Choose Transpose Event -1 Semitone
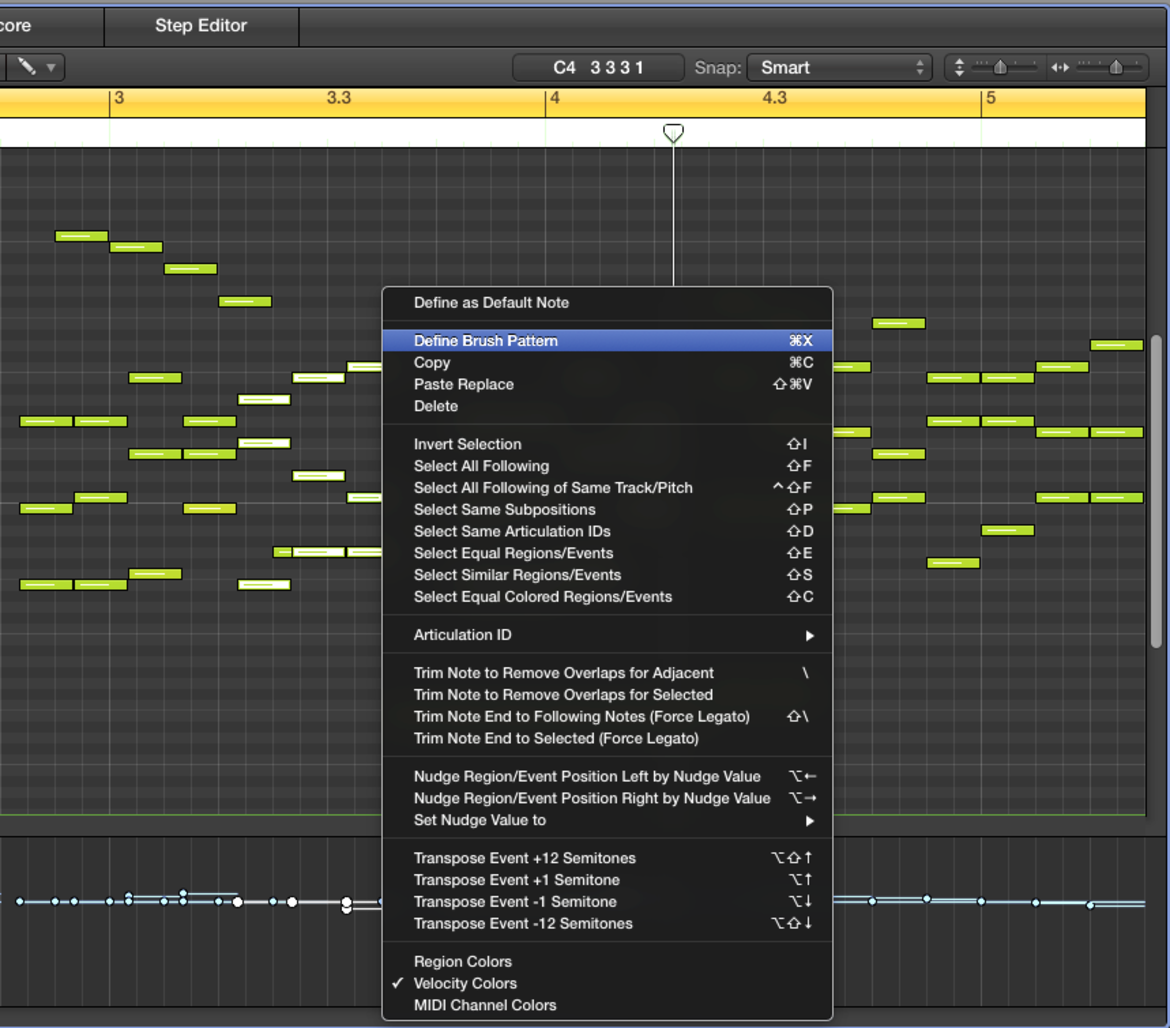Screen dimensions: 1170x1028 pos(607,902)
